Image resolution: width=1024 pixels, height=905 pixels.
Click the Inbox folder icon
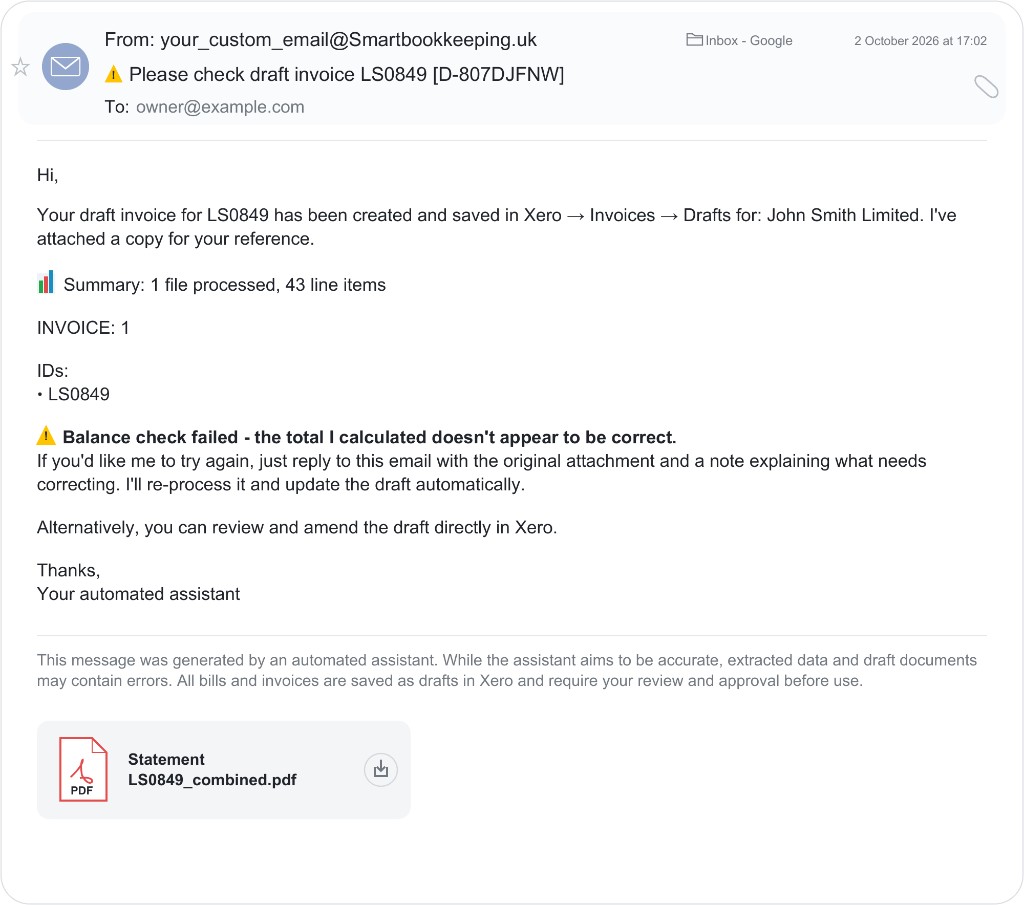click(x=694, y=40)
